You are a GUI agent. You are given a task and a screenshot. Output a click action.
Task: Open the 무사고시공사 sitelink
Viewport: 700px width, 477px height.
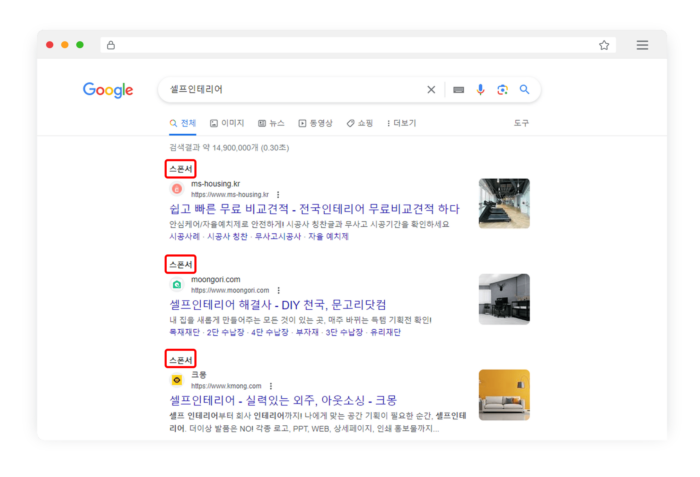click(278, 236)
